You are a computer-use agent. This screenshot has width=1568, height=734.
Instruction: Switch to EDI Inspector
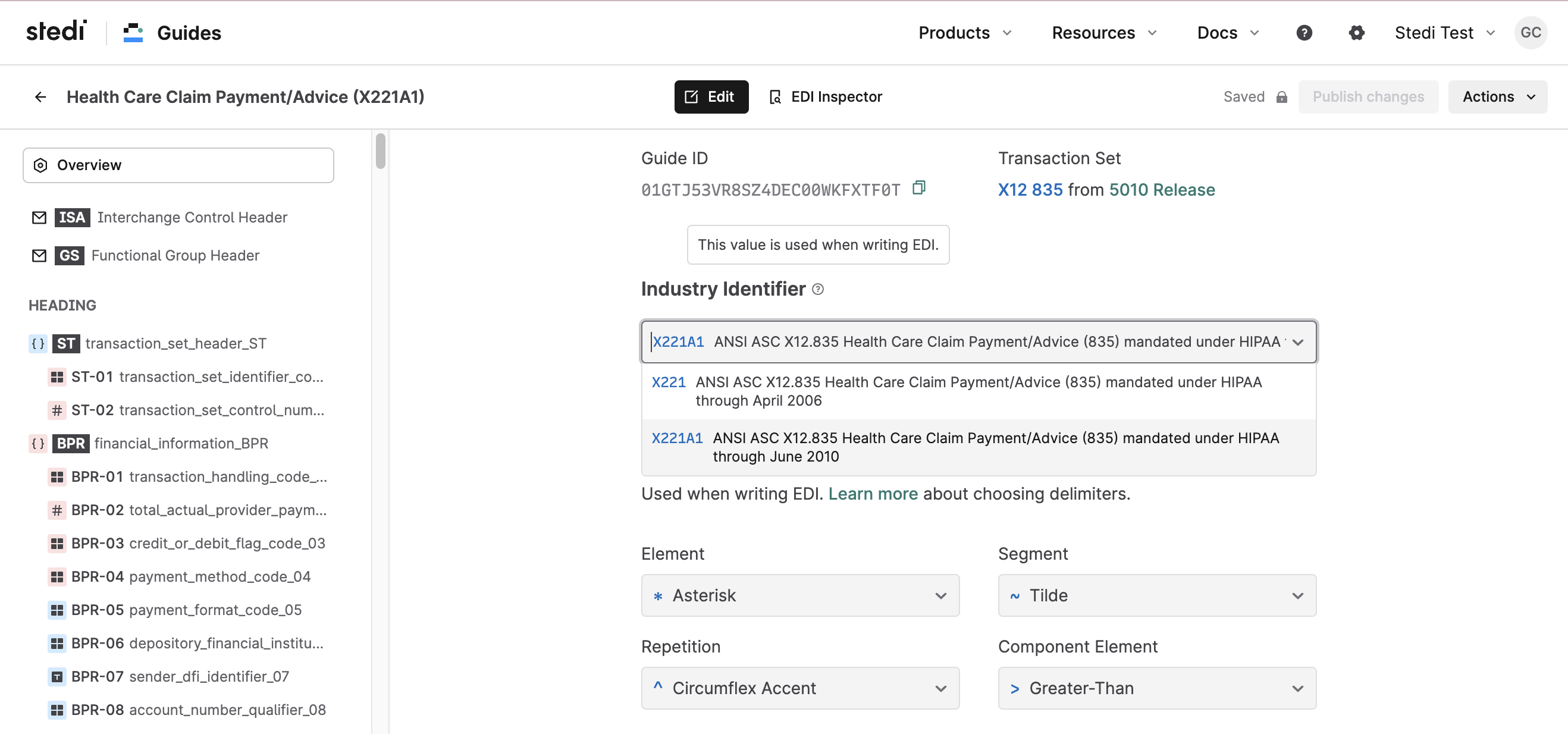pyautogui.click(x=826, y=97)
